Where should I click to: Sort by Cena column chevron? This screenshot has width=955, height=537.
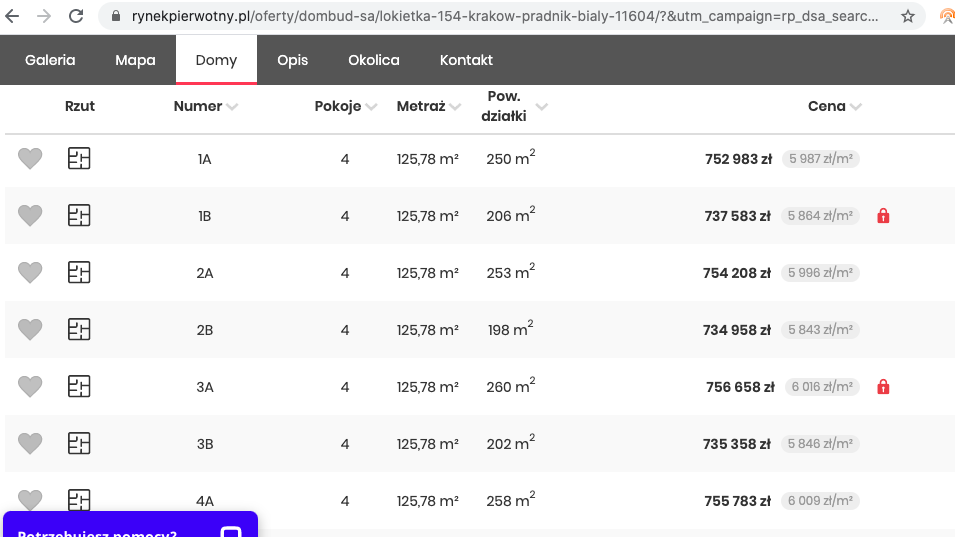856,107
